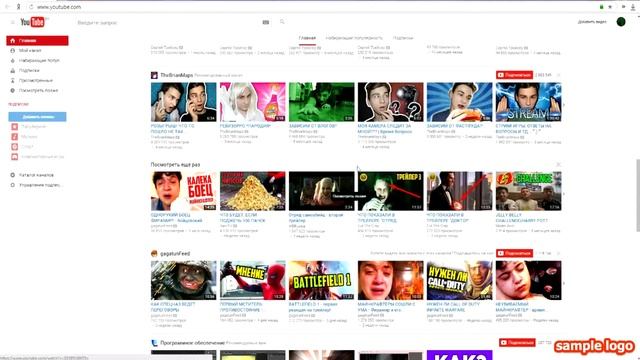Subscribe to ThеBrianMaps channel
640x360 pixels.
click(x=514, y=75)
